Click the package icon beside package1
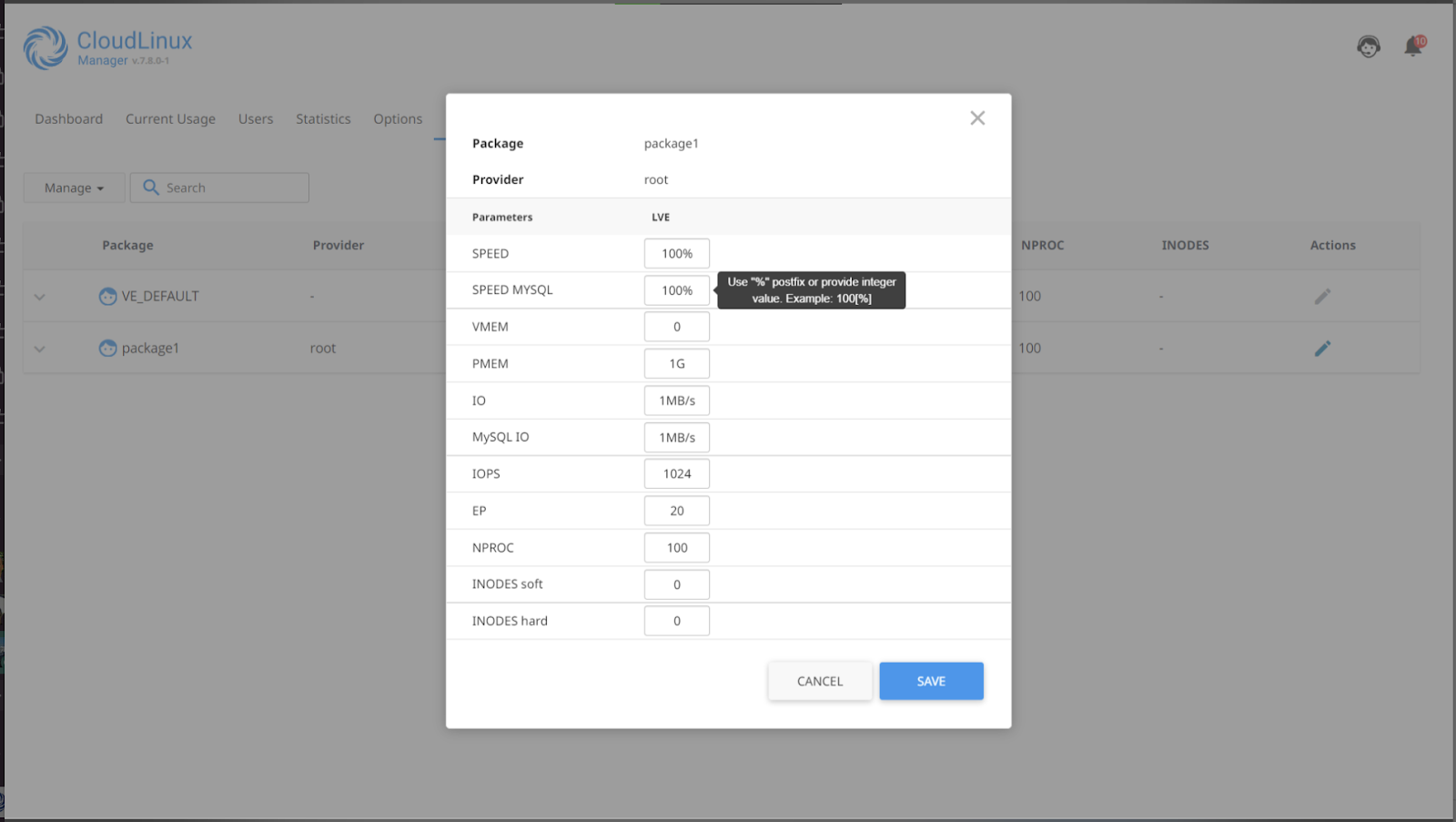This screenshot has height=822, width=1456. 109,348
